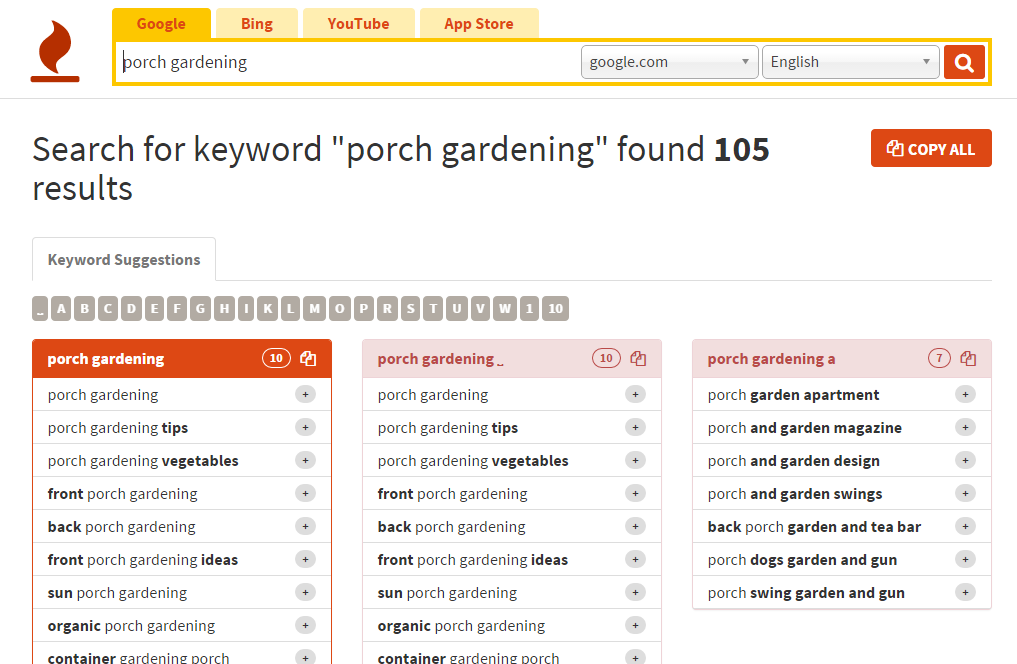Jump to letter A suggestions
Screen dimensions: 1017x664
click(61, 309)
